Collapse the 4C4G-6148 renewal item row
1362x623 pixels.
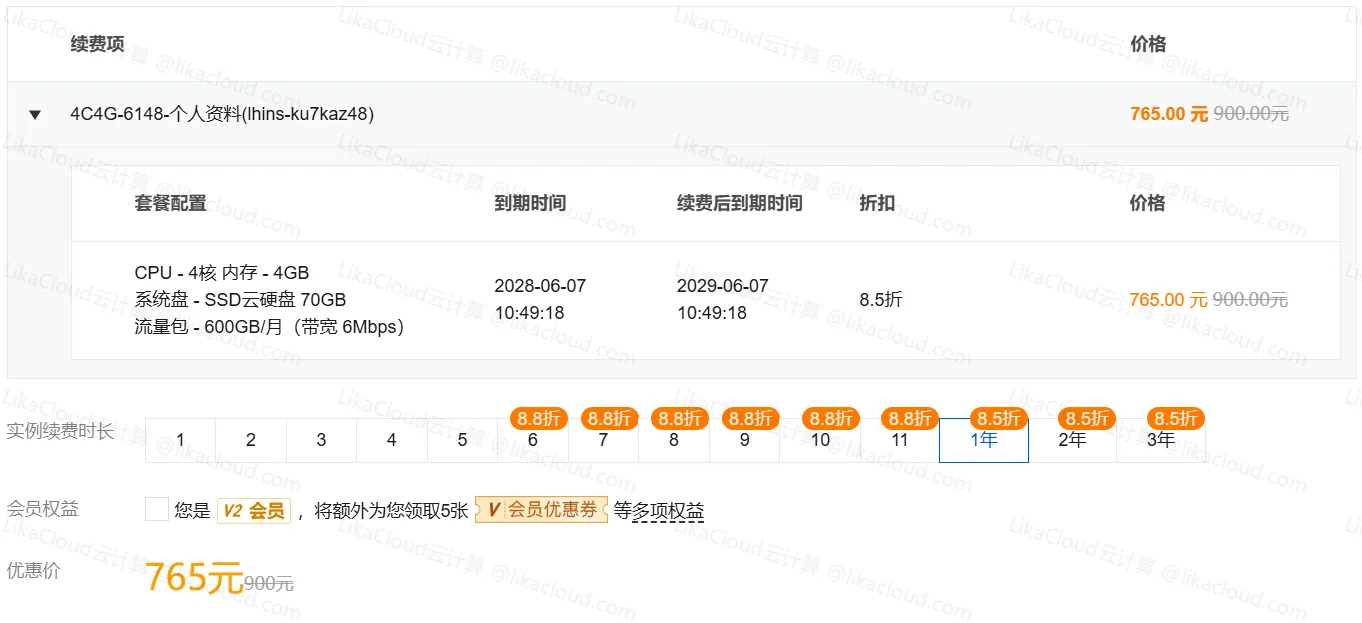click(35, 115)
